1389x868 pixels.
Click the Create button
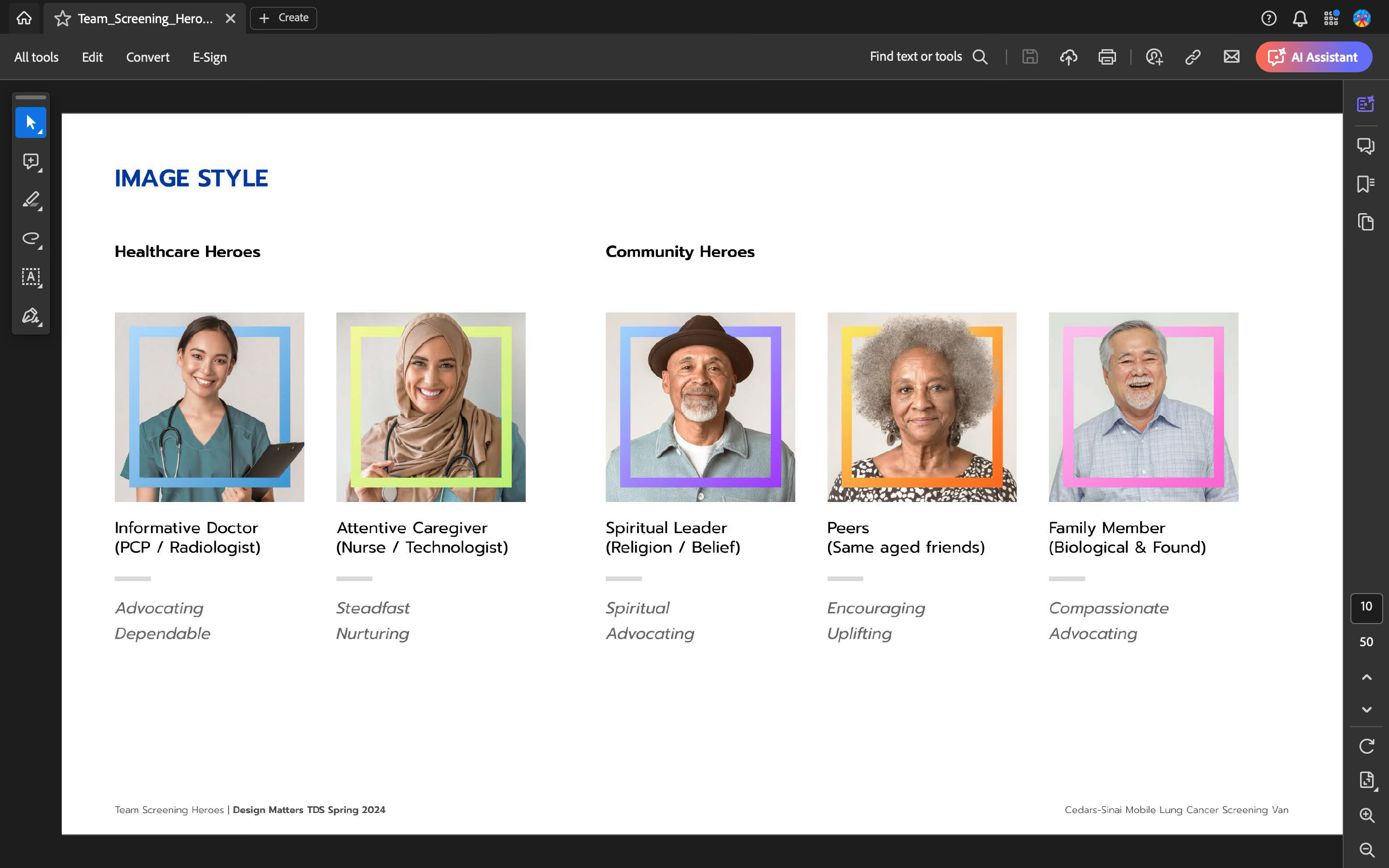click(x=284, y=18)
